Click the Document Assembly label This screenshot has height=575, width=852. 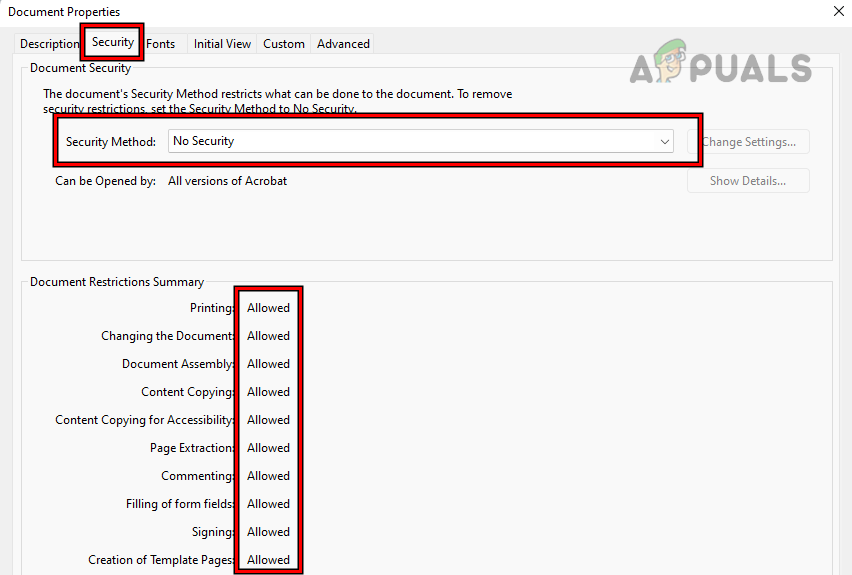point(178,364)
